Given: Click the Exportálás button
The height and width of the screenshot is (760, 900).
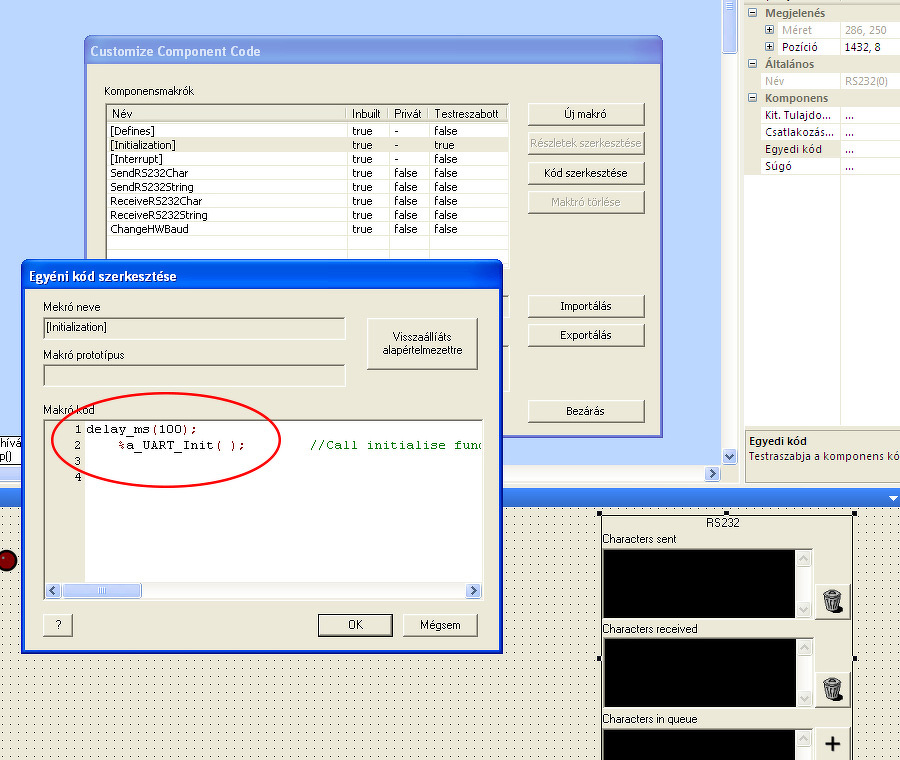Looking at the screenshot, I should [x=585, y=335].
